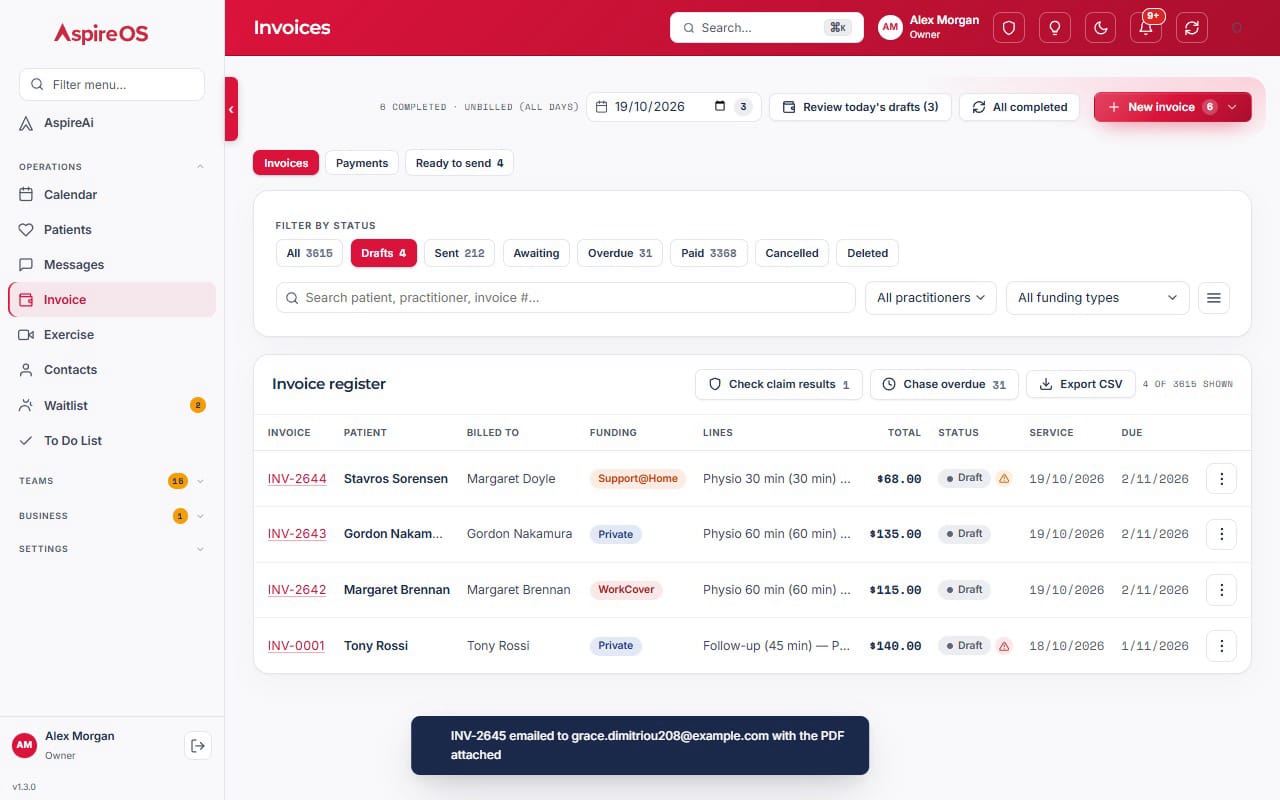
Task: Show All 3615 invoices filter
Action: click(310, 253)
